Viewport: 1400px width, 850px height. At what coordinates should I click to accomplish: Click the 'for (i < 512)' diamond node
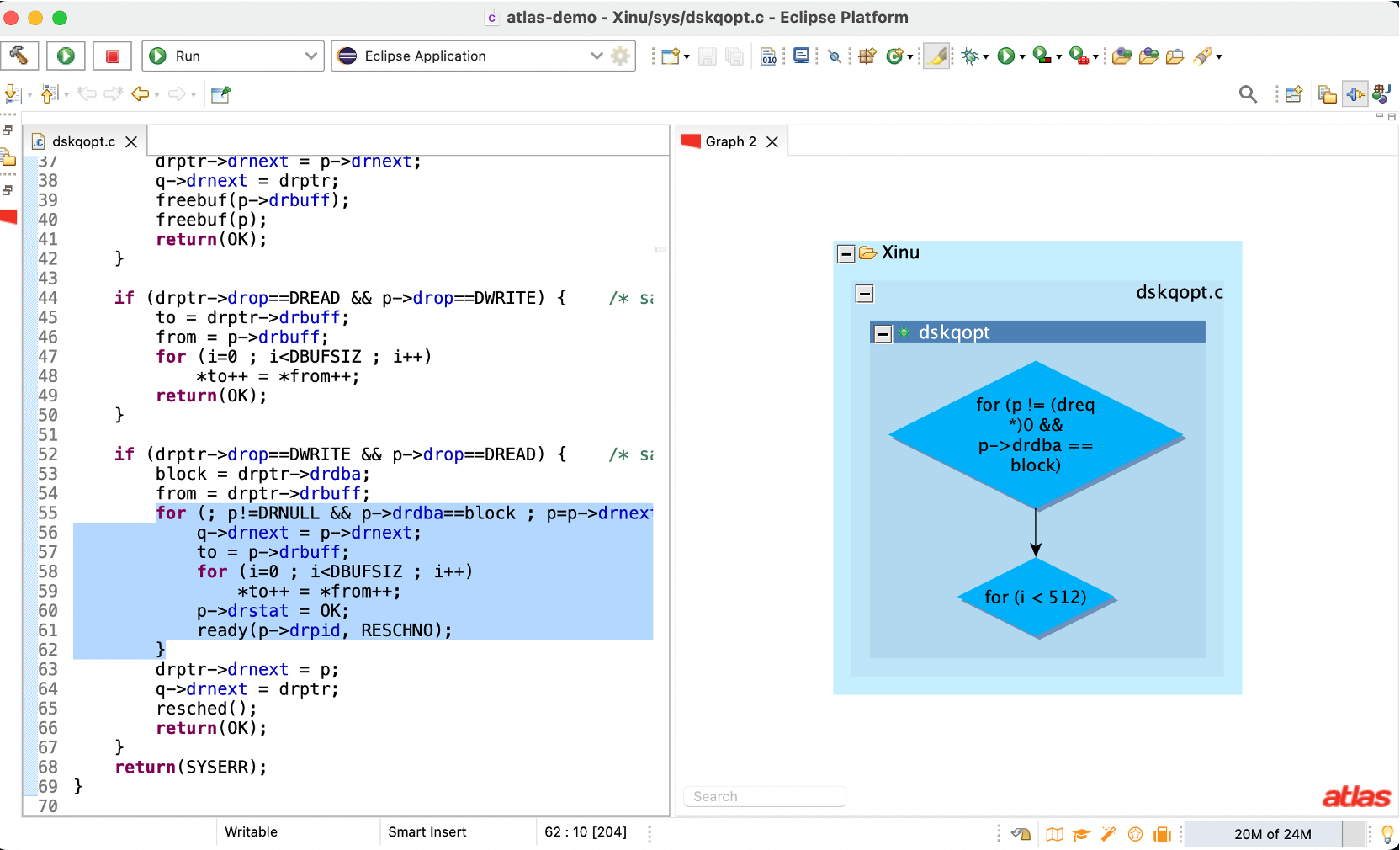(x=1037, y=598)
